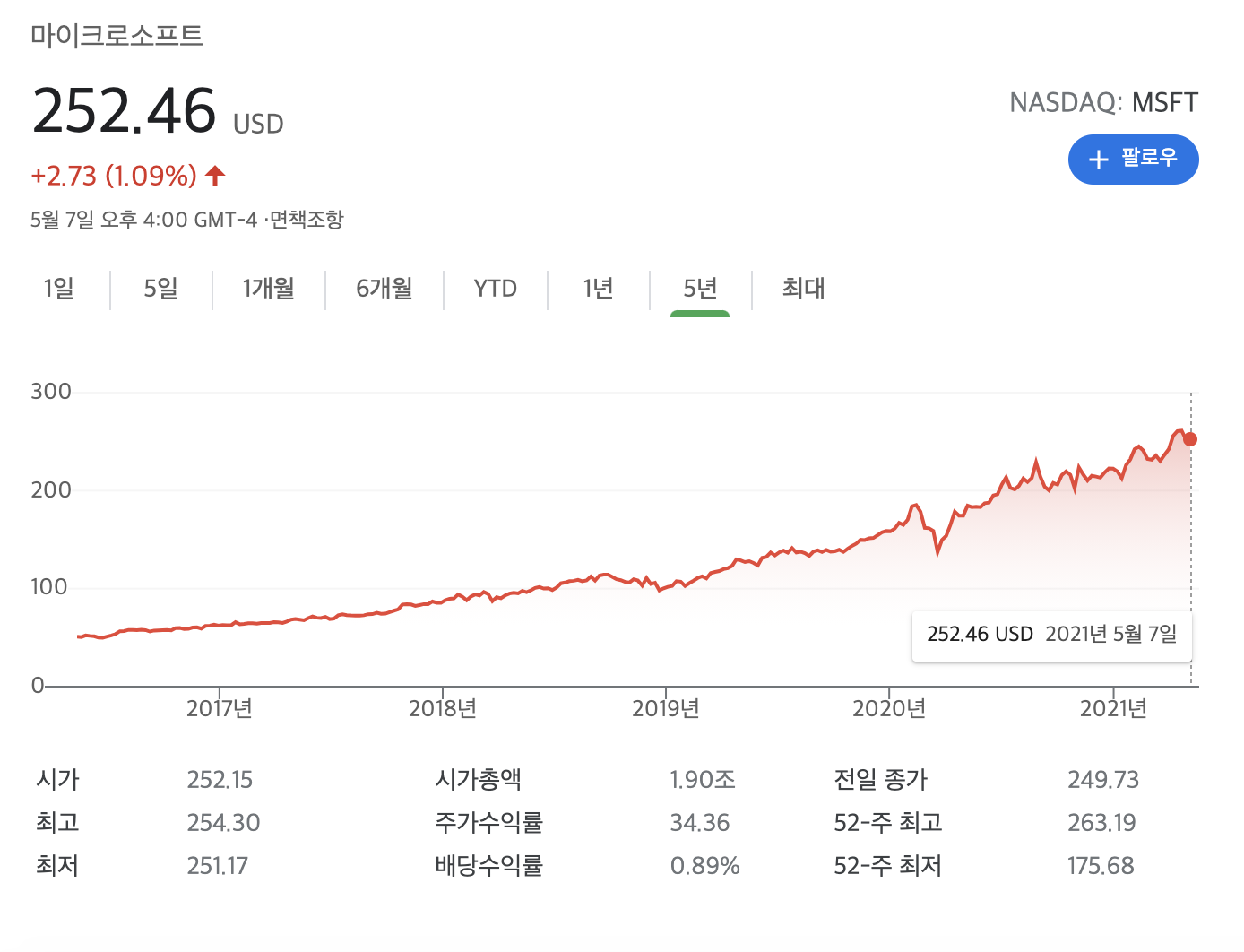The image size is (1244, 952).
Task: Switch to the 1년 chart tab
Action: click(598, 289)
